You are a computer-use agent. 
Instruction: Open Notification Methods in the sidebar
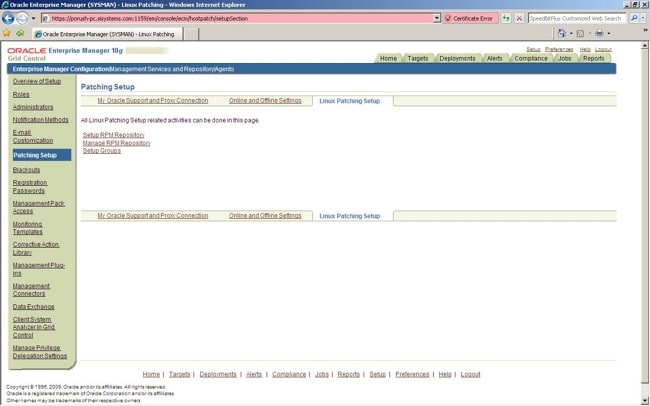(x=40, y=119)
